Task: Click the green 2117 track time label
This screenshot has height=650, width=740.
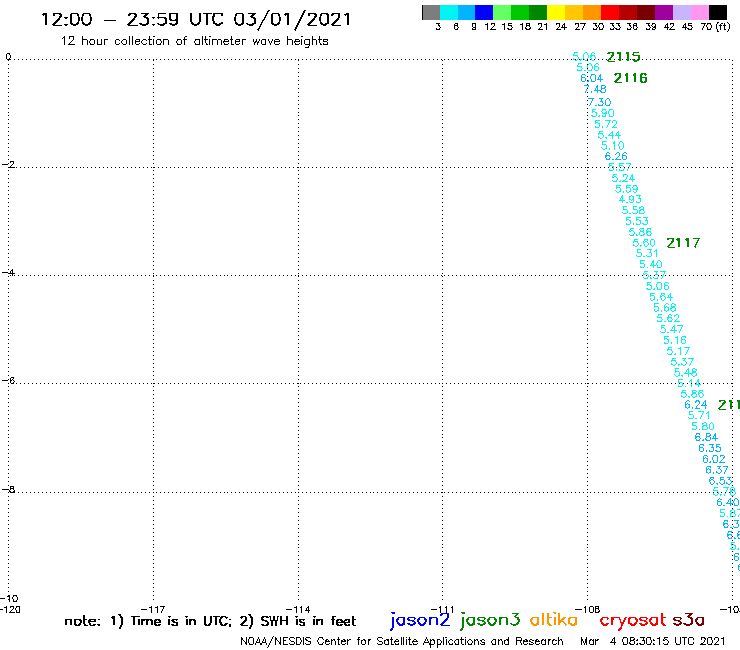Action: click(x=683, y=243)
